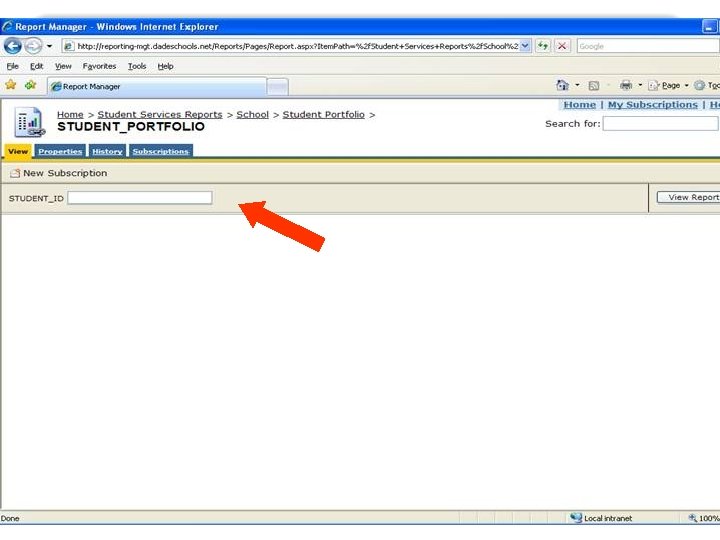Click the browser Back arrow button

[x=13, y=46]
